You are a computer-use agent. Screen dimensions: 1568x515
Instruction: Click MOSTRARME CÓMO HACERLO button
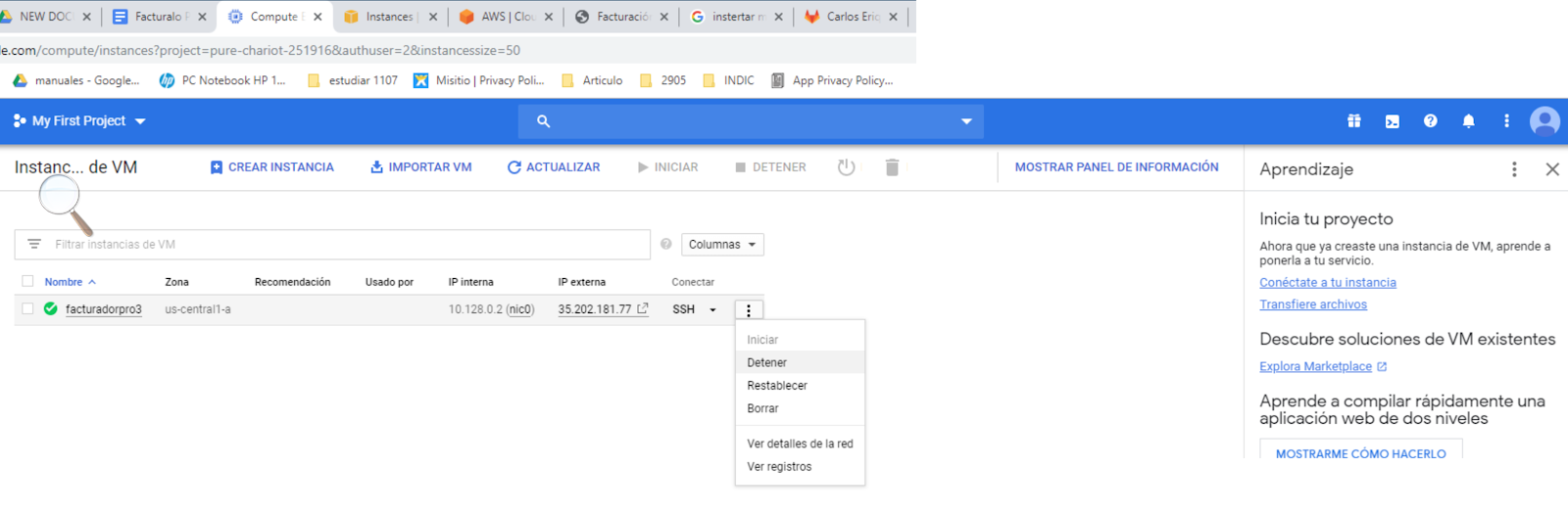point(1360,453)
